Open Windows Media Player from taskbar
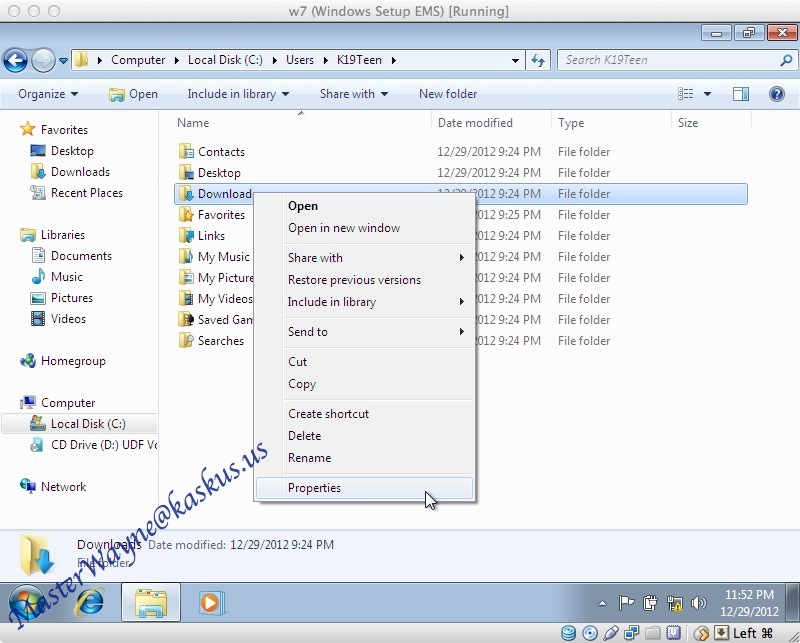The width and height of the screenshot is (800, 643). pyautogui.click(x=211, y=603)
